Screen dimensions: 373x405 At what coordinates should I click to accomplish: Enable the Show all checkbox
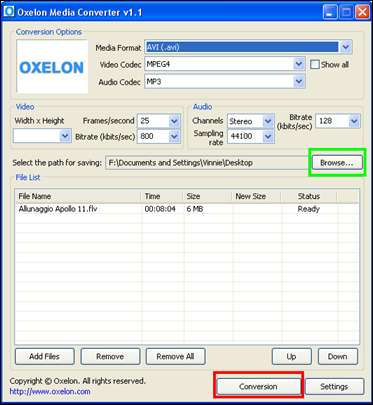[x=314, y=64]
